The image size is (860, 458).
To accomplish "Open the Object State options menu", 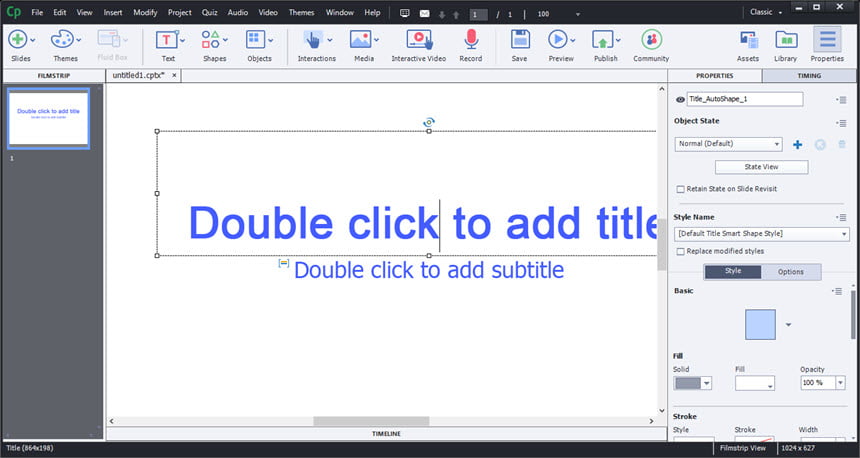I will click(x=841, y=123).
